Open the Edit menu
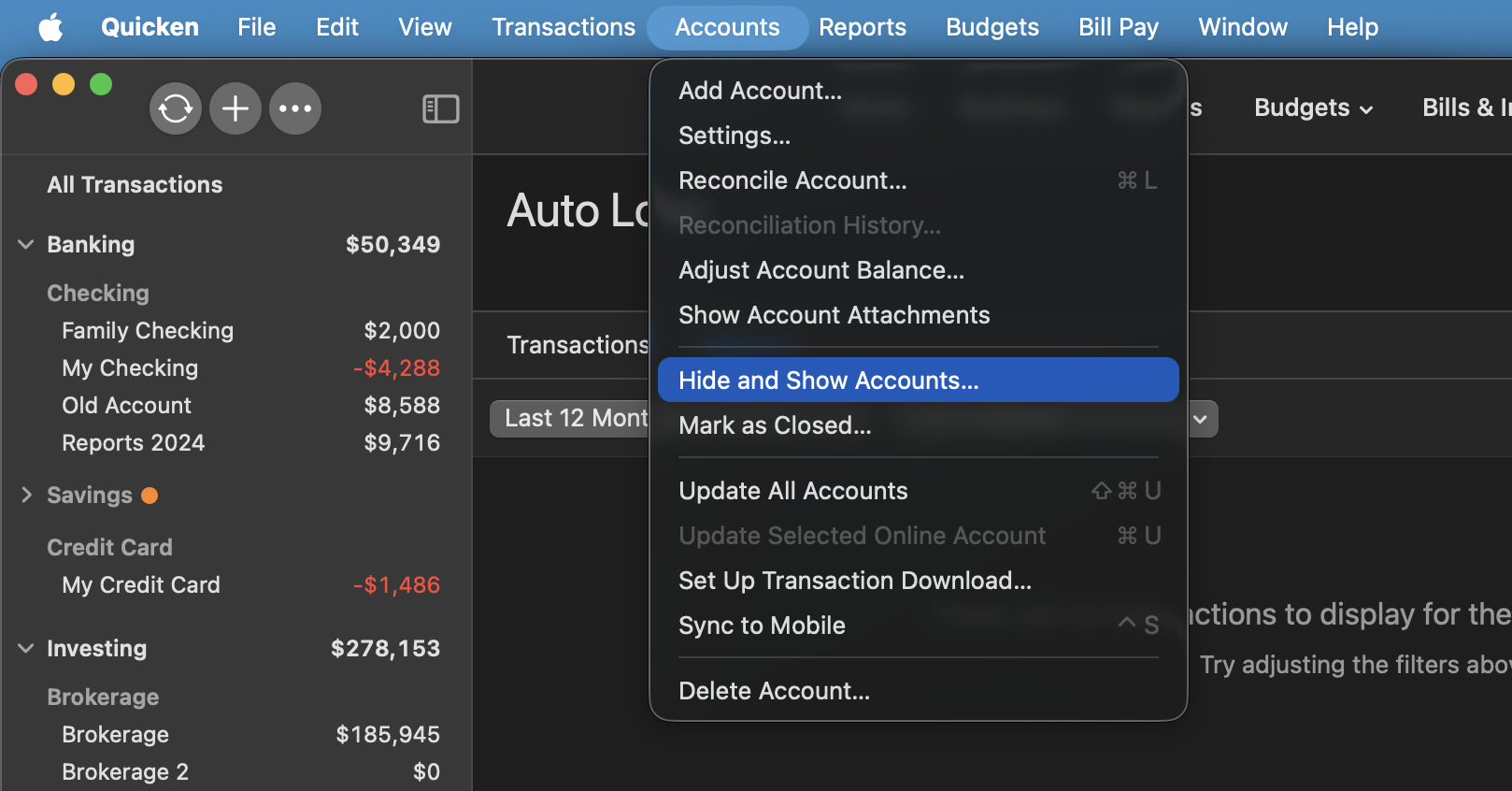This screenshot has width=1512, height=791. (x=337, y=27)
